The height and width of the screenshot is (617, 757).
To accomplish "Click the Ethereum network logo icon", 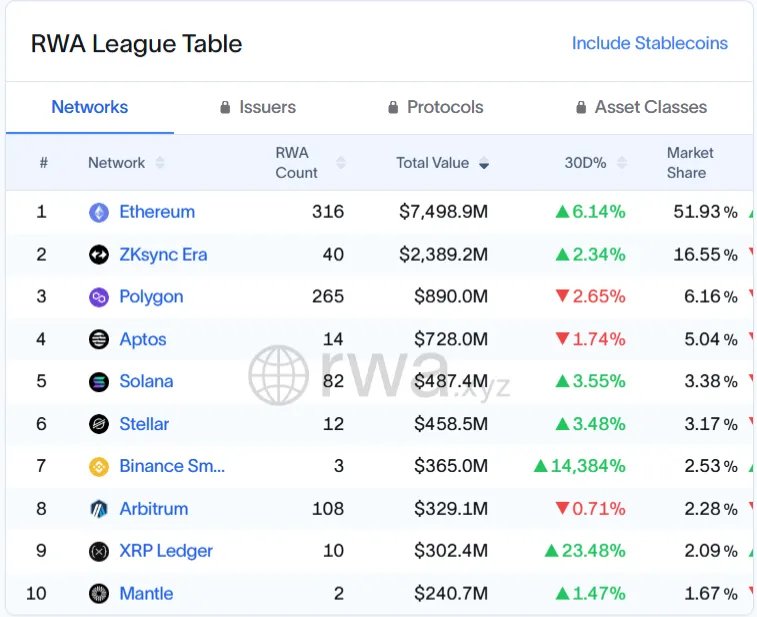I will pos(99,212).
